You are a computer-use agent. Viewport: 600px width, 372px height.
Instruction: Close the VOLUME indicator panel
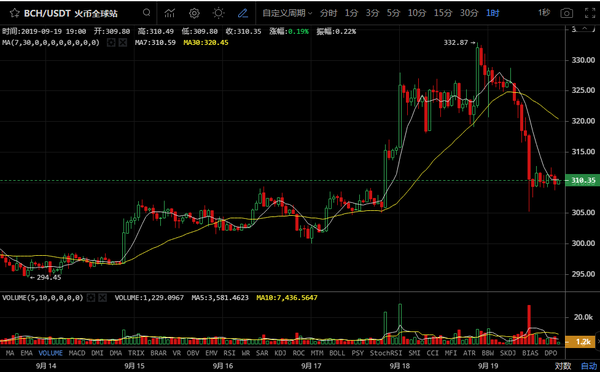103,297
